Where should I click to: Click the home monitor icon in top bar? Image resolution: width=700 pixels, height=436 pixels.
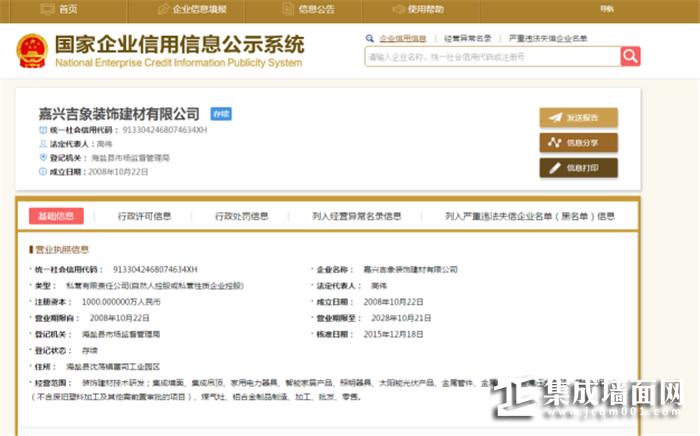coord(47,9)
